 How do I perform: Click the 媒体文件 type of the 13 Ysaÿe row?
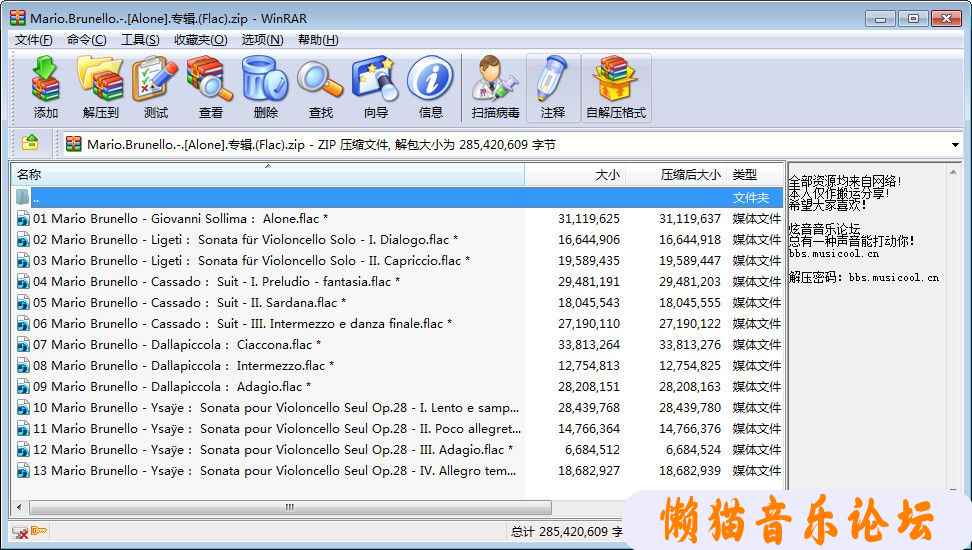756,471
